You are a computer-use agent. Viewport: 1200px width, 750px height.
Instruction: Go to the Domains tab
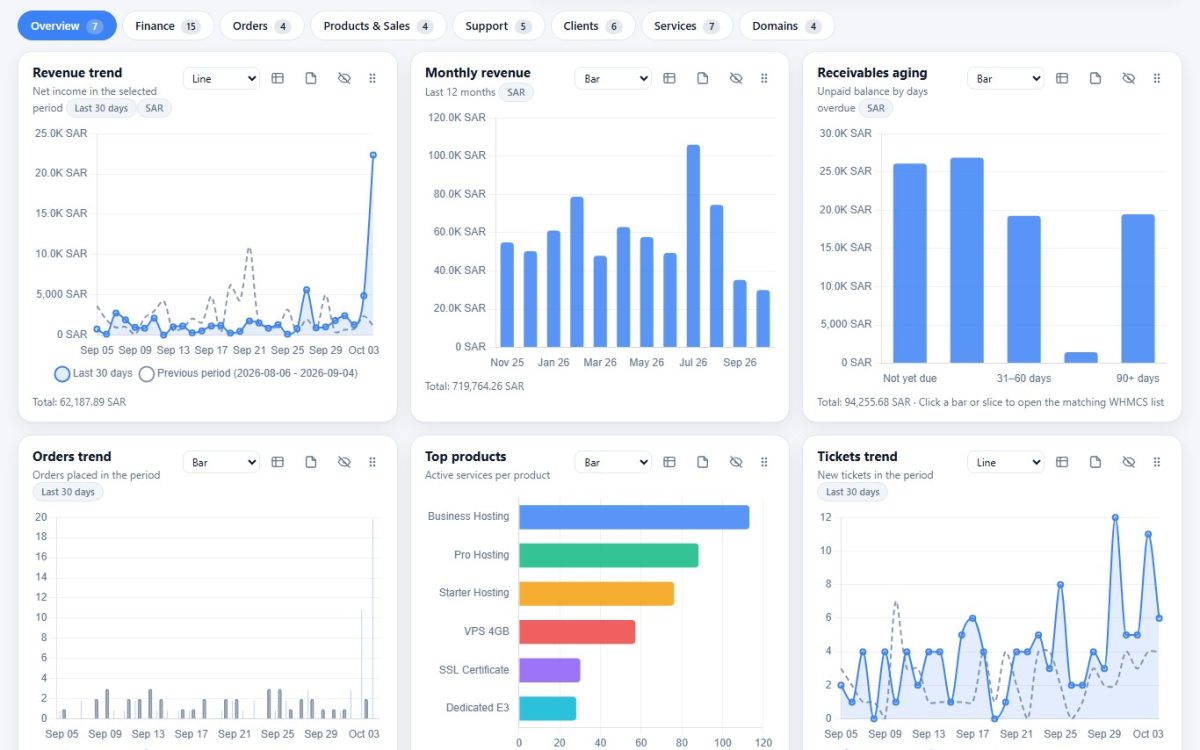point(787,26)
